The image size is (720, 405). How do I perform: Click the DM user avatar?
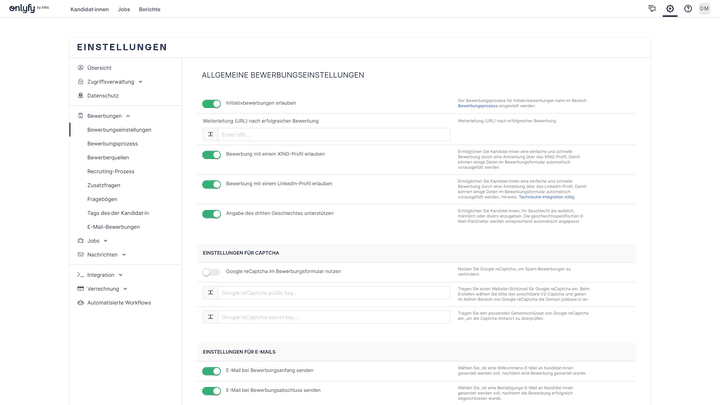(704, 9)
